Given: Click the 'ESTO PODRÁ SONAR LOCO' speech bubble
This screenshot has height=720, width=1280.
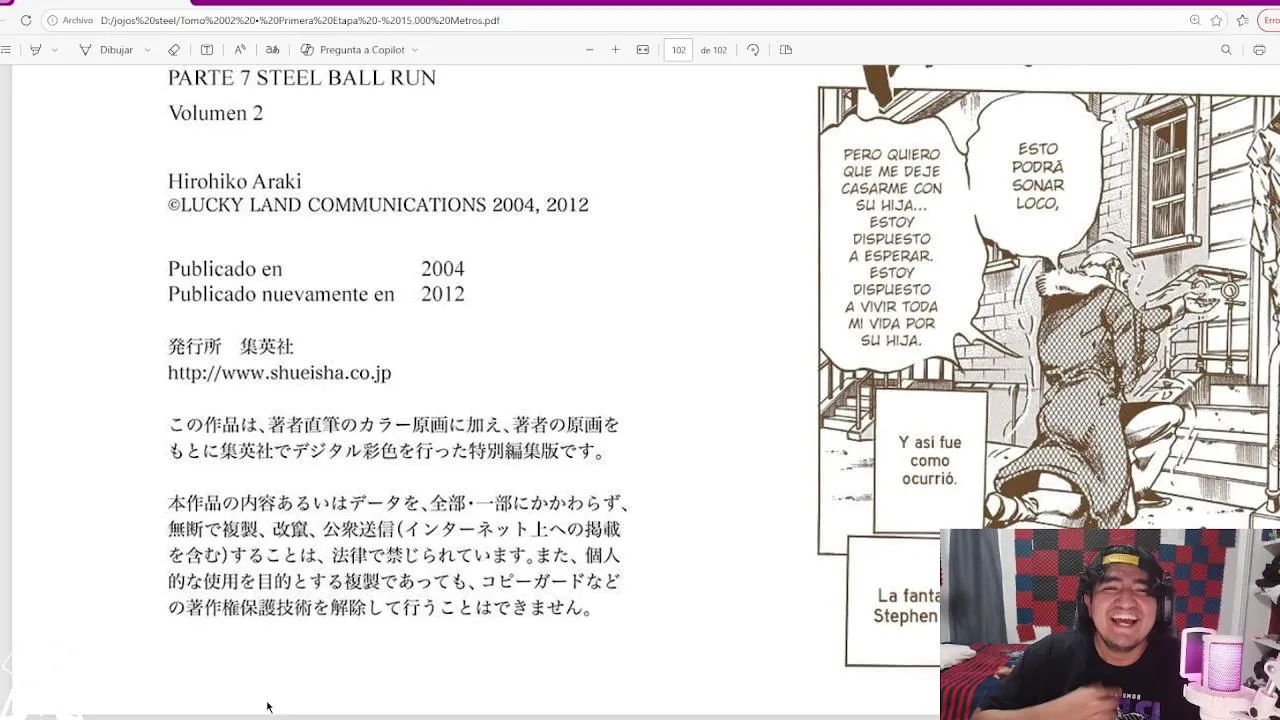Looking at the screenshot, I should 1037,176.
